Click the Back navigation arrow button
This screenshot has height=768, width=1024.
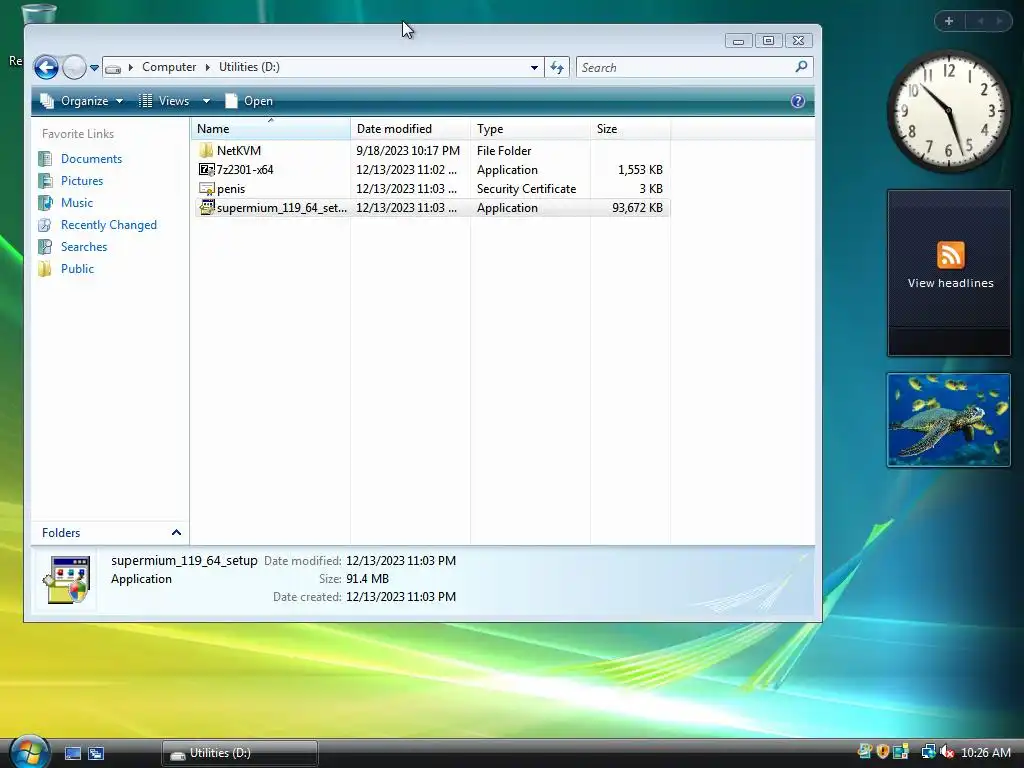click(x=46, y=67)
